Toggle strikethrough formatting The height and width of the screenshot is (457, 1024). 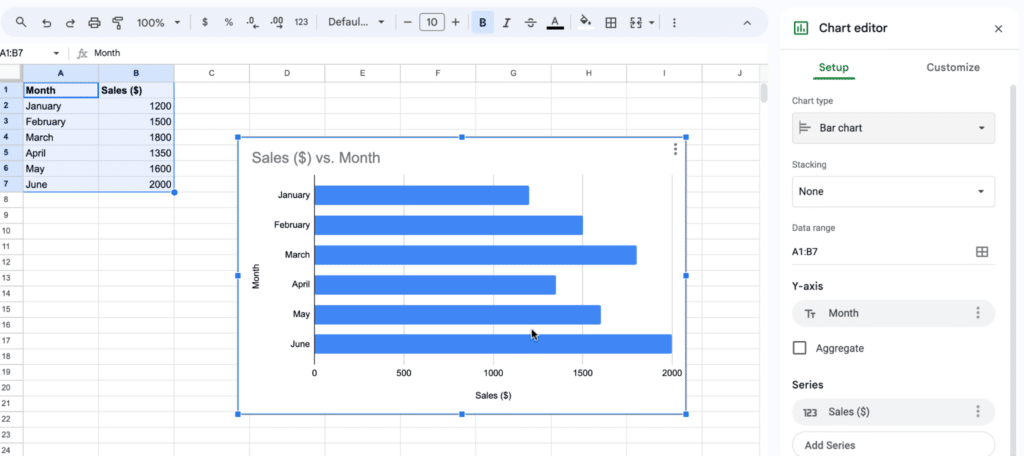530,22
